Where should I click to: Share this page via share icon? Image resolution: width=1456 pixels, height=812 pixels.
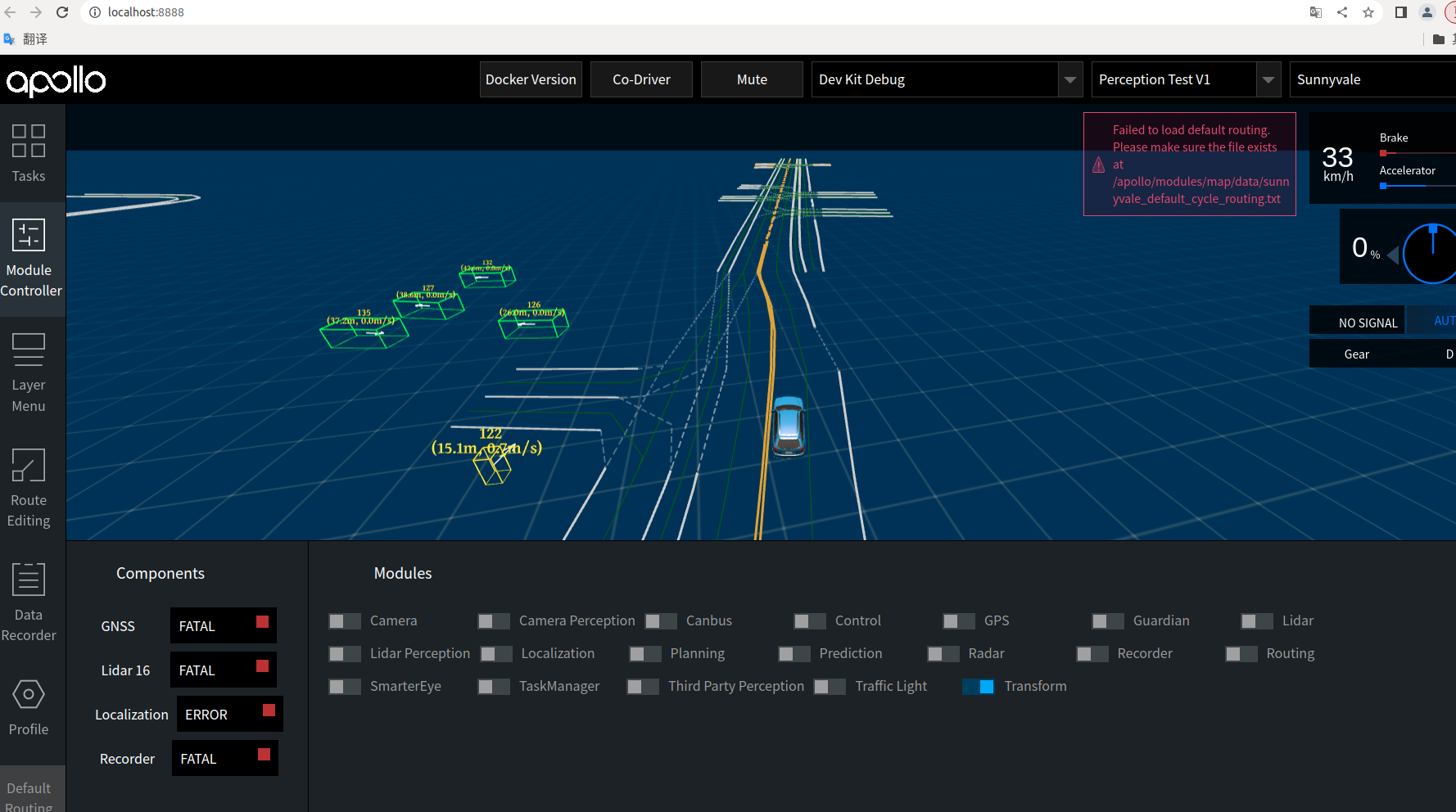point(1342,12)
